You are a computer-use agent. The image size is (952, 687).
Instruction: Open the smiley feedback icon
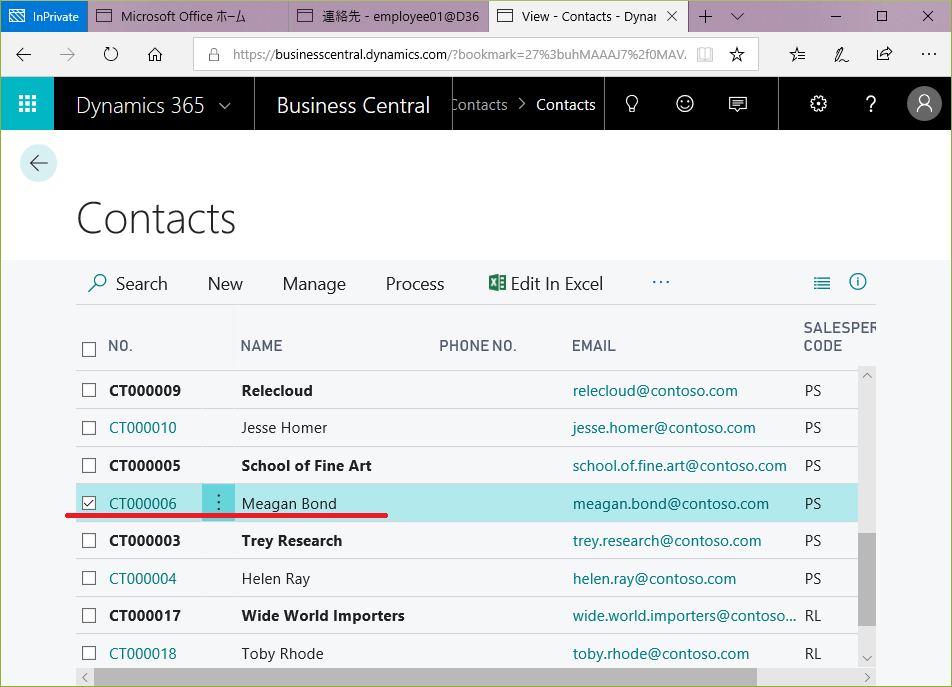684,104
